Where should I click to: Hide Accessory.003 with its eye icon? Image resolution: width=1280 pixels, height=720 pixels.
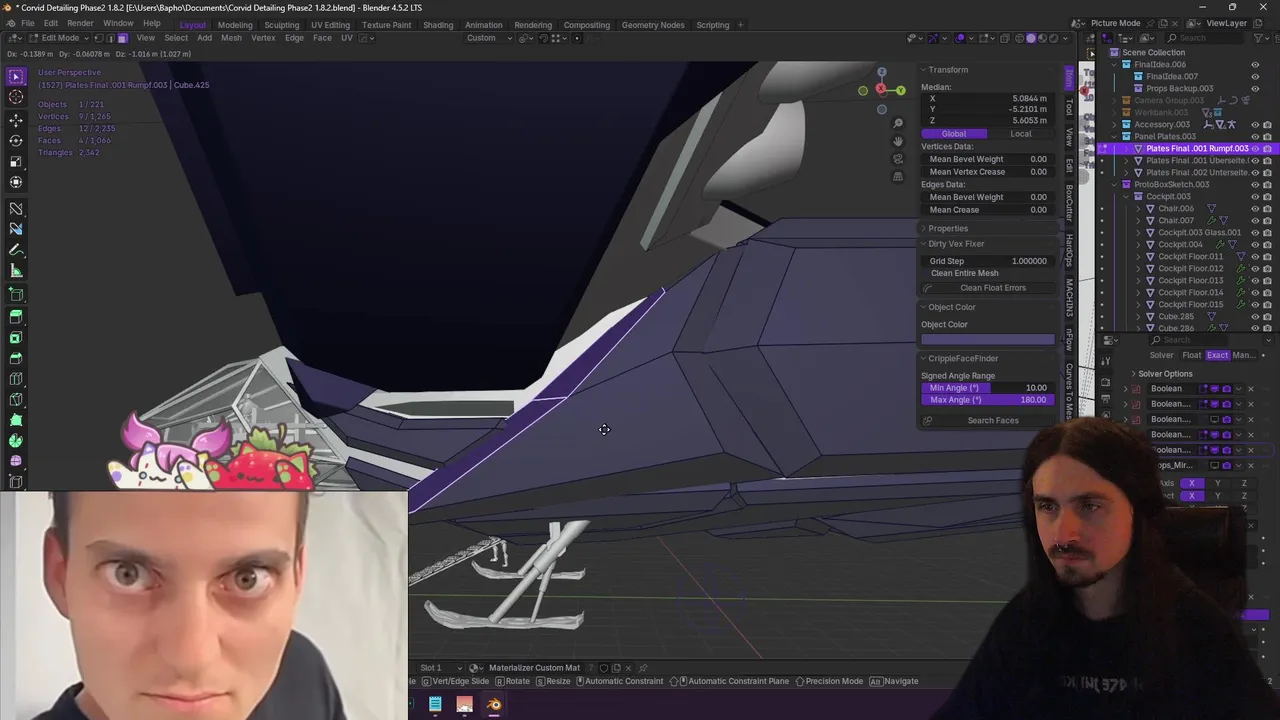click(1255, 124)
